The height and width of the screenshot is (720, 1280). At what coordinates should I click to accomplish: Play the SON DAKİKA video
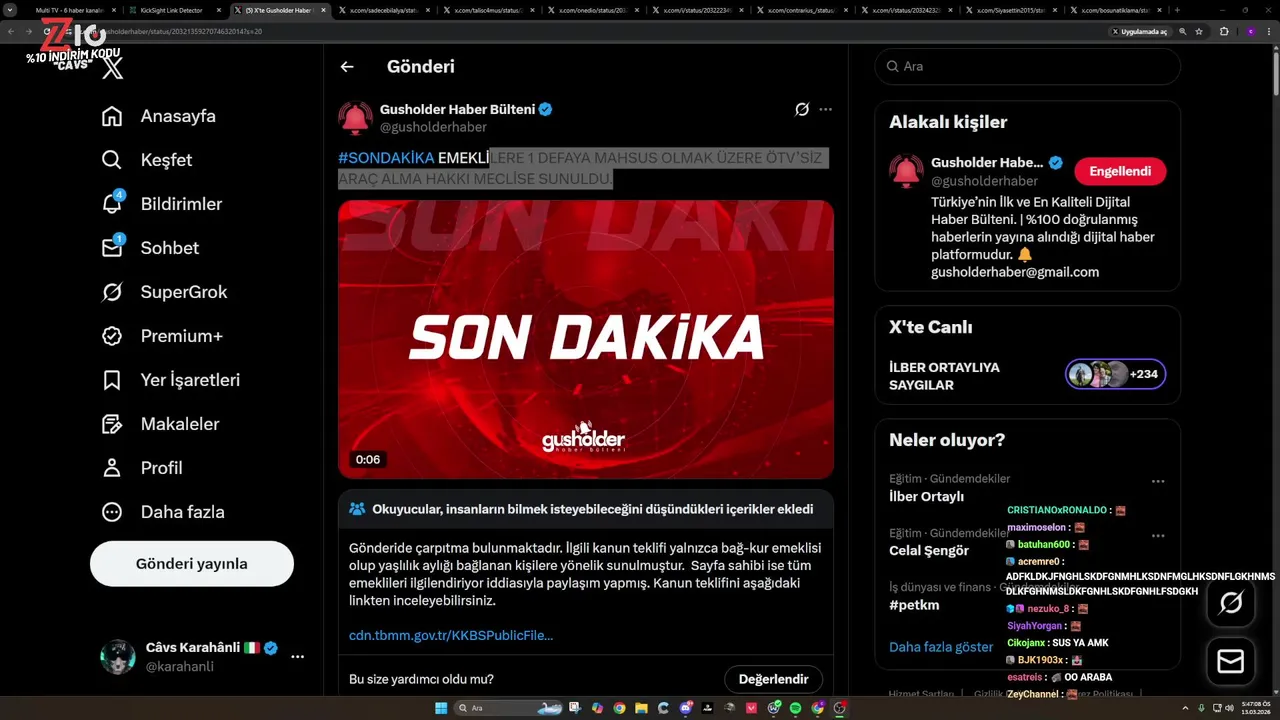[x=586, y=339]
